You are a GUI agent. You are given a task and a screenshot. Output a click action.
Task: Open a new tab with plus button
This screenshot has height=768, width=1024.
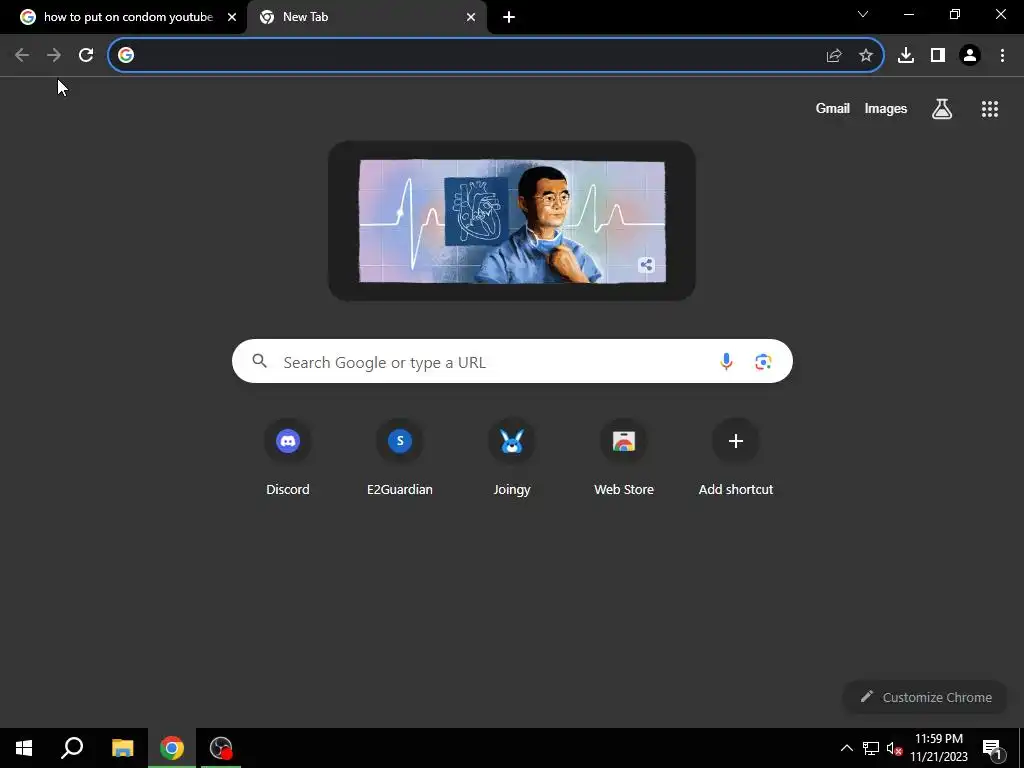pyautogui.click(x=509, y=17)
